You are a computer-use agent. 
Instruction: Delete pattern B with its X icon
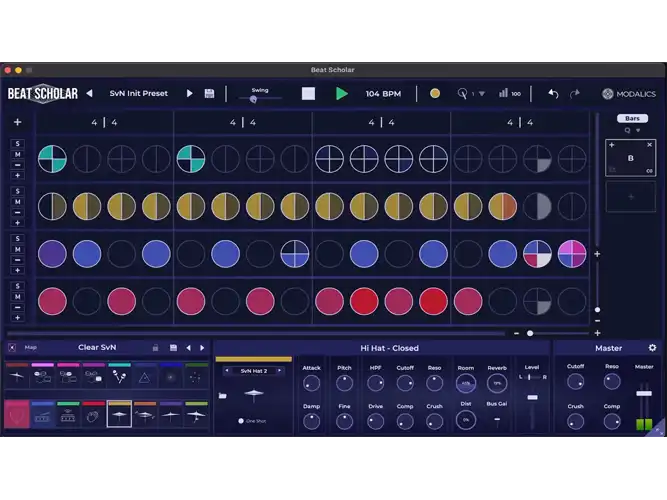click(650, 145)
